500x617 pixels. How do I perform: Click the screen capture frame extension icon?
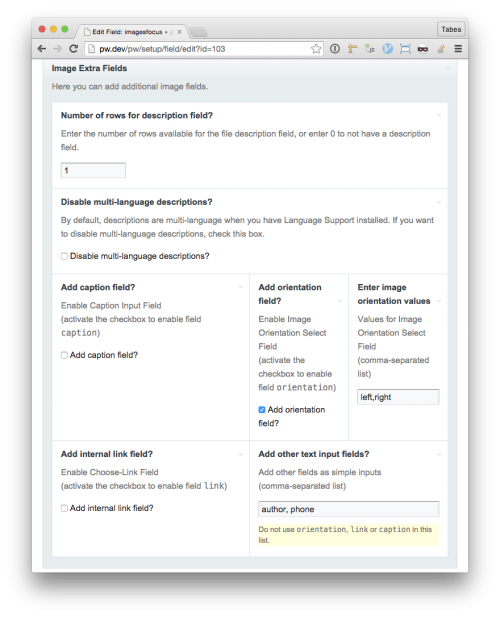pyautogui.click(x=405, y=49)
